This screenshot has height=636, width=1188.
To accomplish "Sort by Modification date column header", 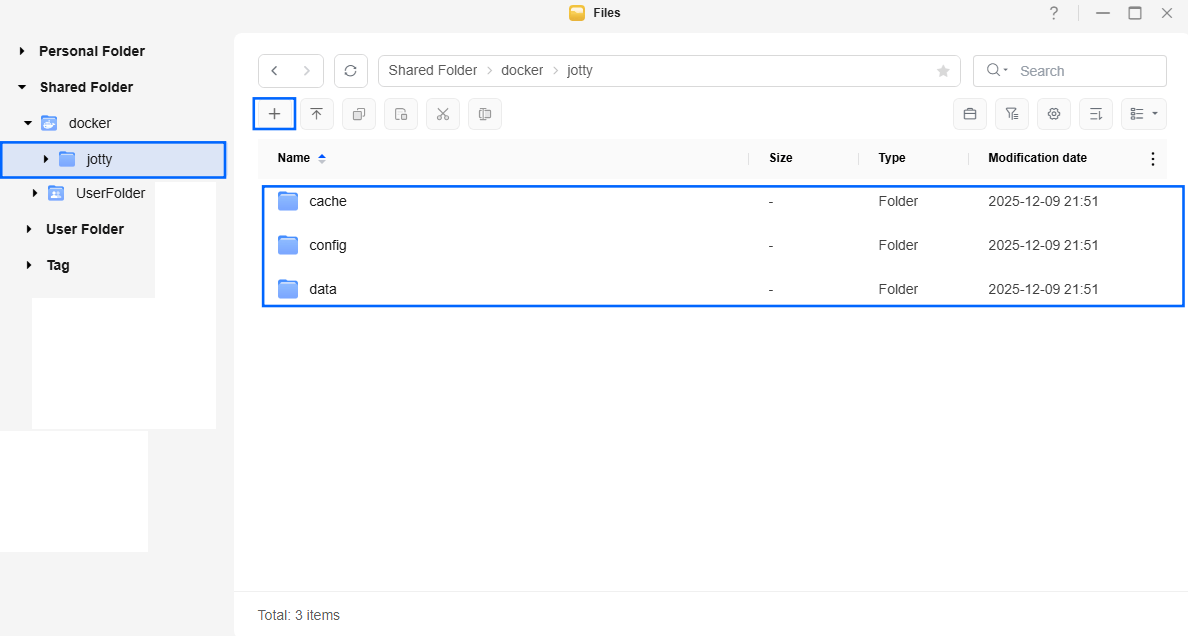I will 1037,158.
